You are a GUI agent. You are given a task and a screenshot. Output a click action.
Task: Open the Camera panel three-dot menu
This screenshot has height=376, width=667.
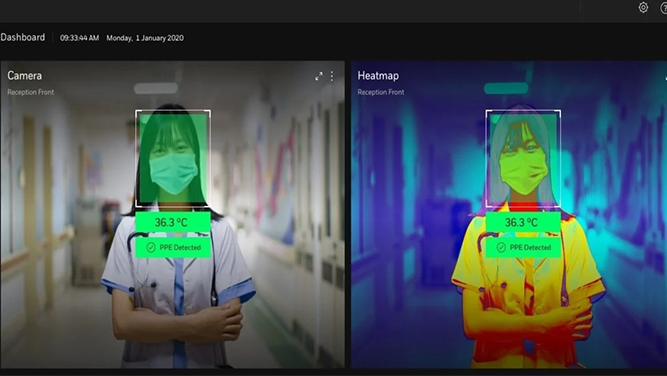click(x=332, y=76)
